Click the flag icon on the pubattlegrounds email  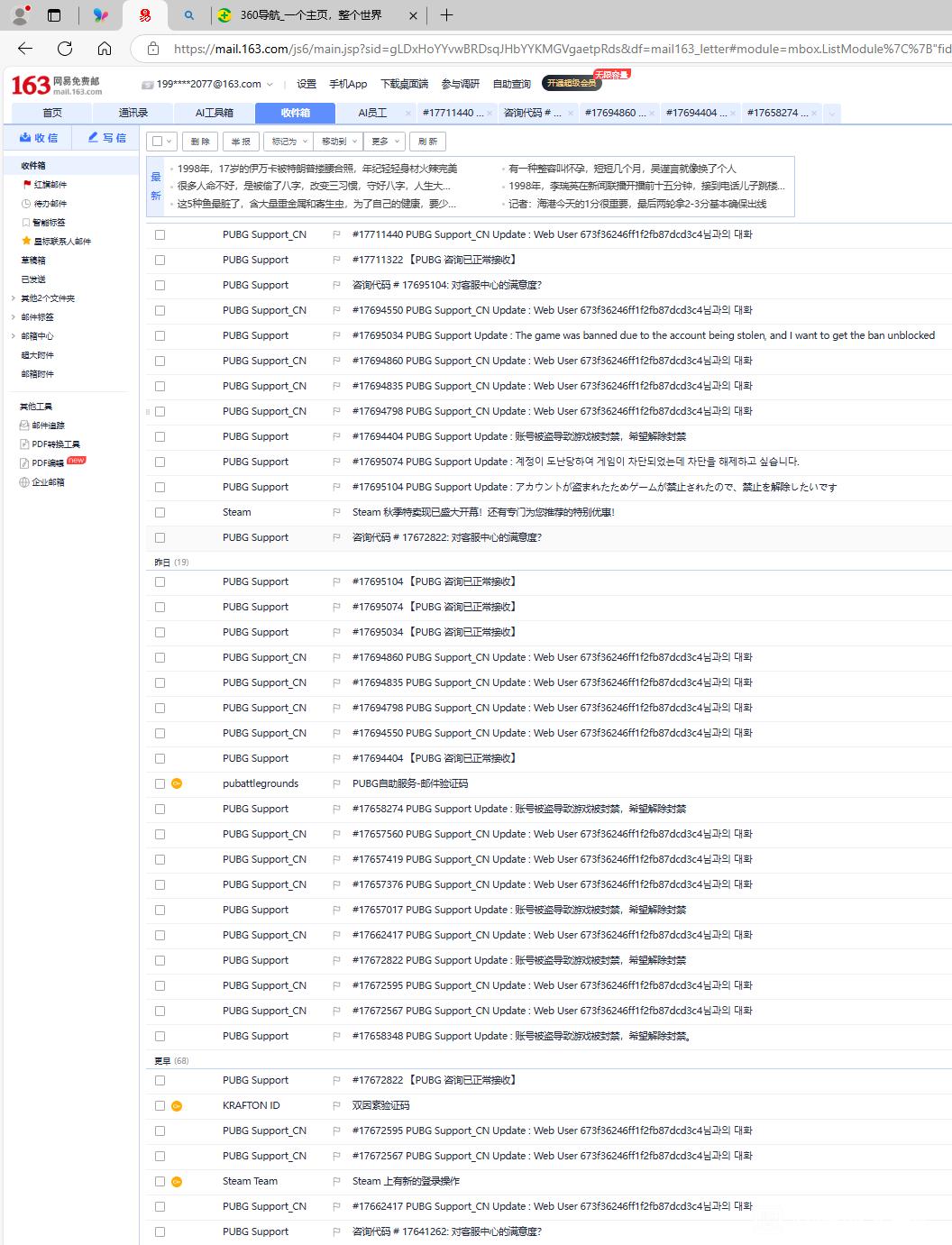point(336,783)
